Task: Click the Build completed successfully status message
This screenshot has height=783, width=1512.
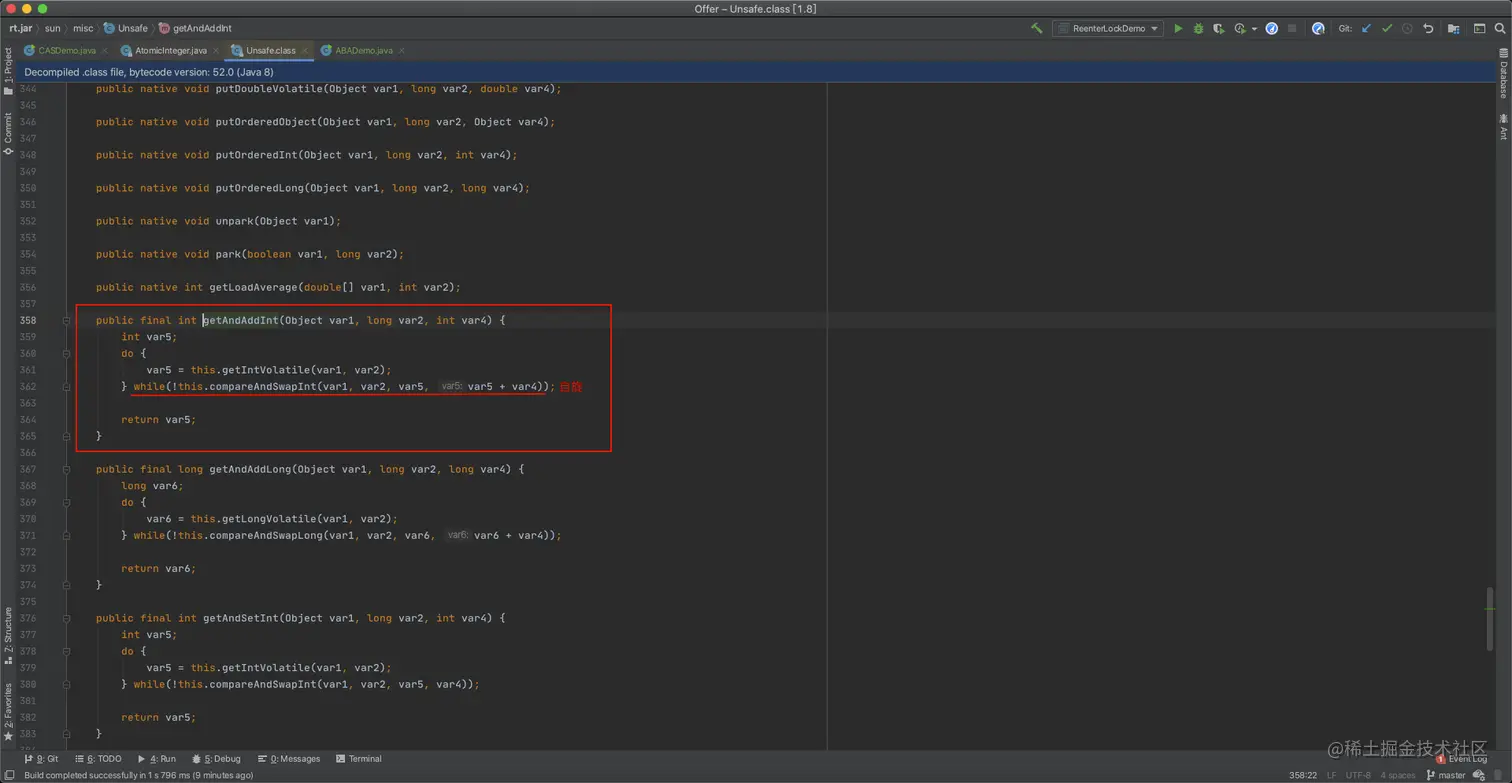Action: [x=138, y=775]
